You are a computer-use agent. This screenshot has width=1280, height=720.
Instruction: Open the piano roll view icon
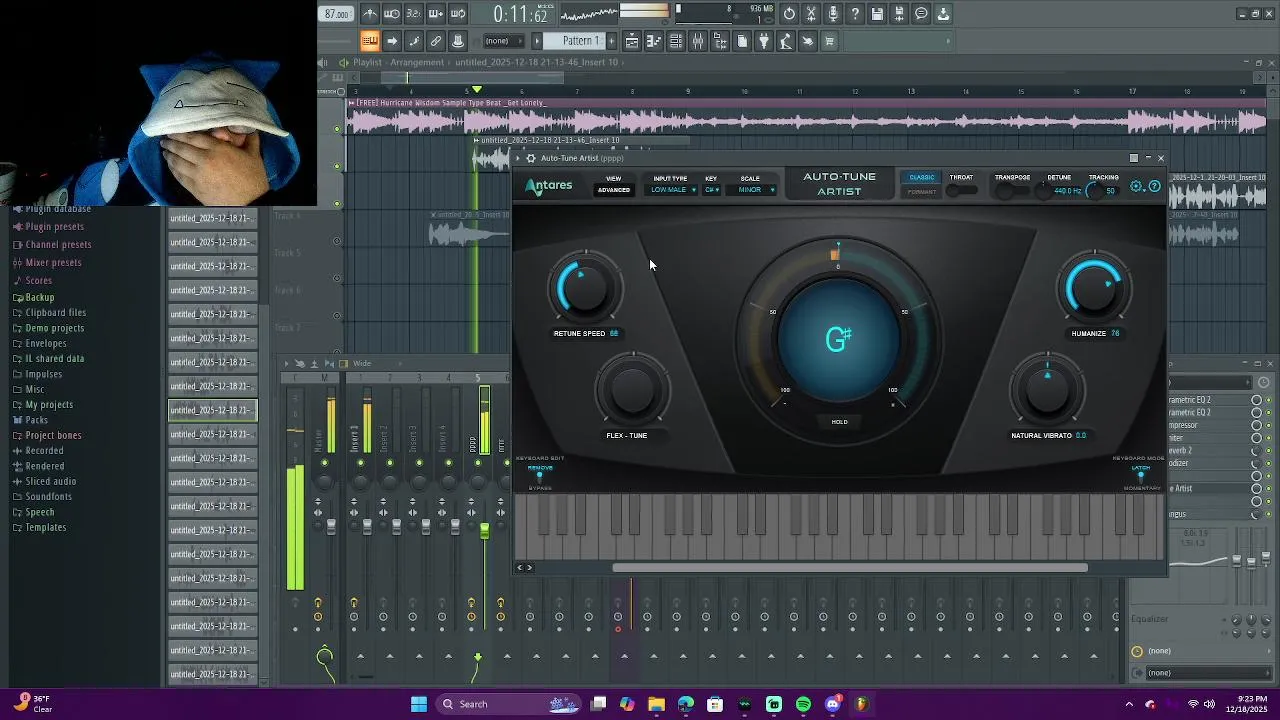coord(654,41)
